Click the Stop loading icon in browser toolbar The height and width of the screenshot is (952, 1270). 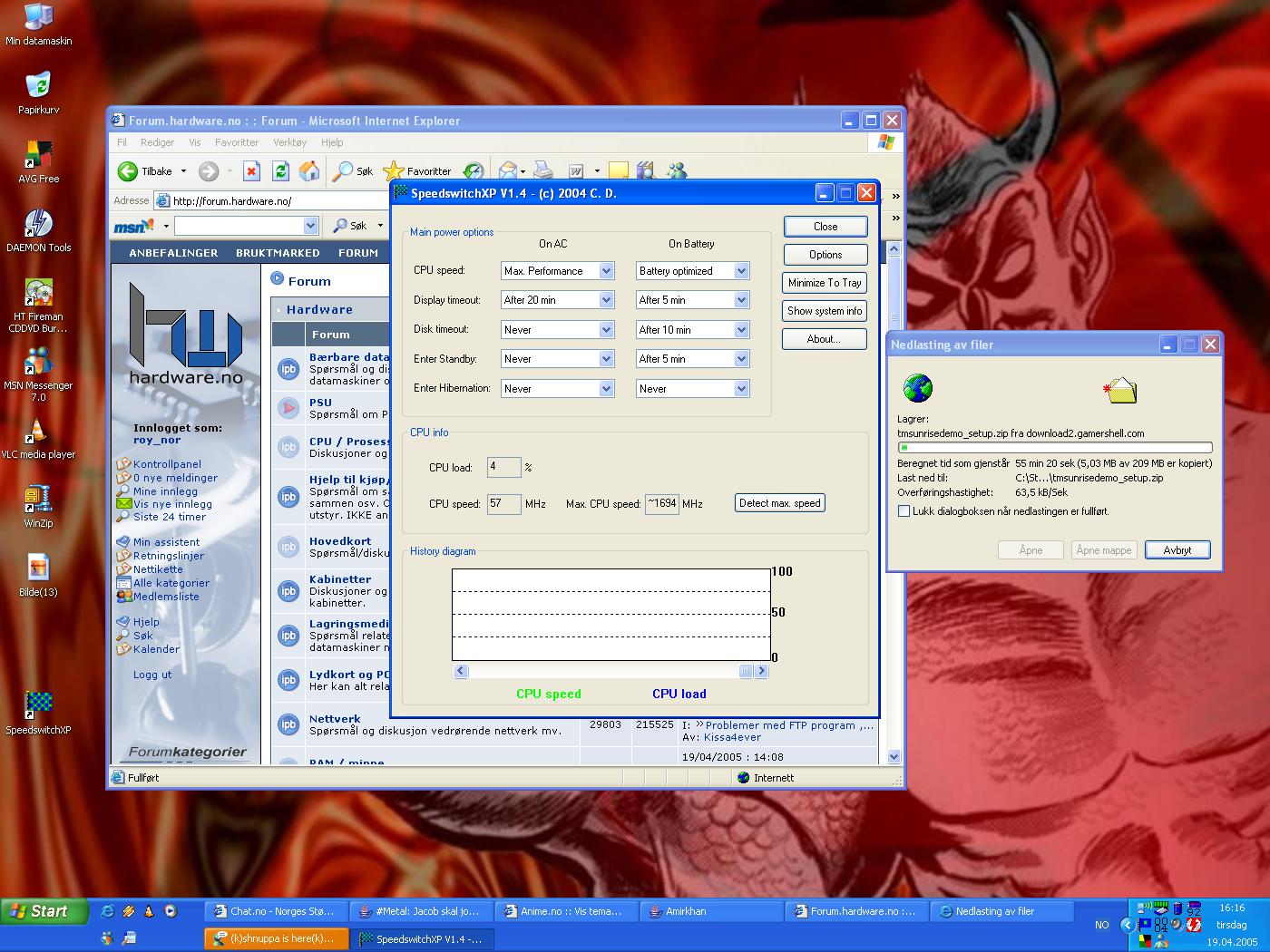point(252,170)
